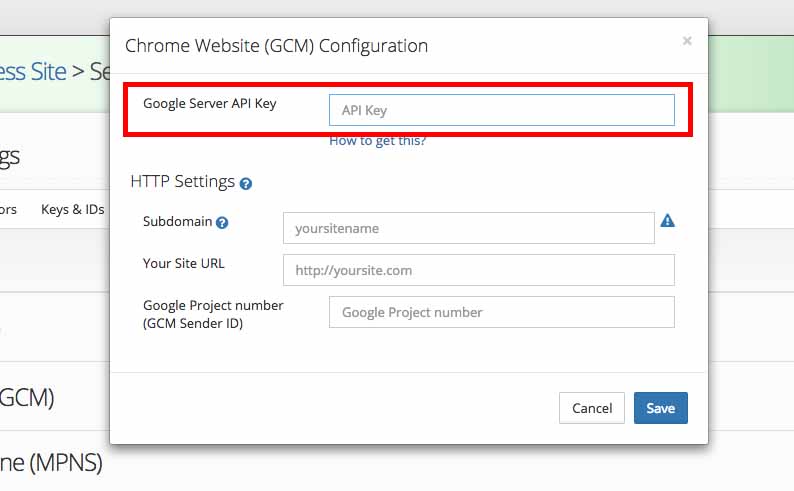The width and height of the screenshot is (794, 491).
Task: Click the Subdomain help question icon
Action: [222, 223]
